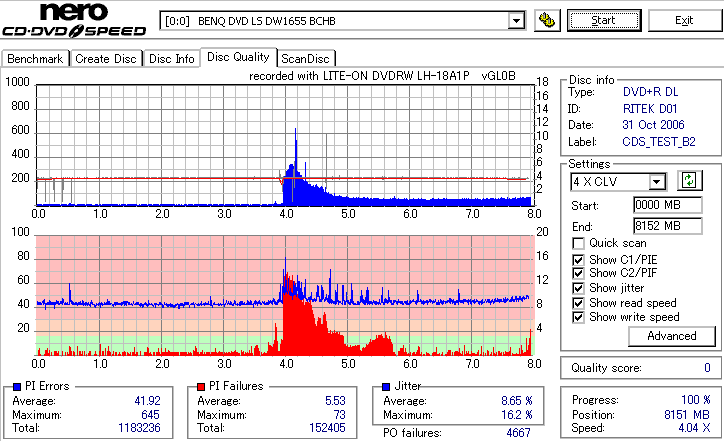This screenshot has height=441, width=724.
Task: Click PI Errors maximum 645
Action: tap(150, 415)
